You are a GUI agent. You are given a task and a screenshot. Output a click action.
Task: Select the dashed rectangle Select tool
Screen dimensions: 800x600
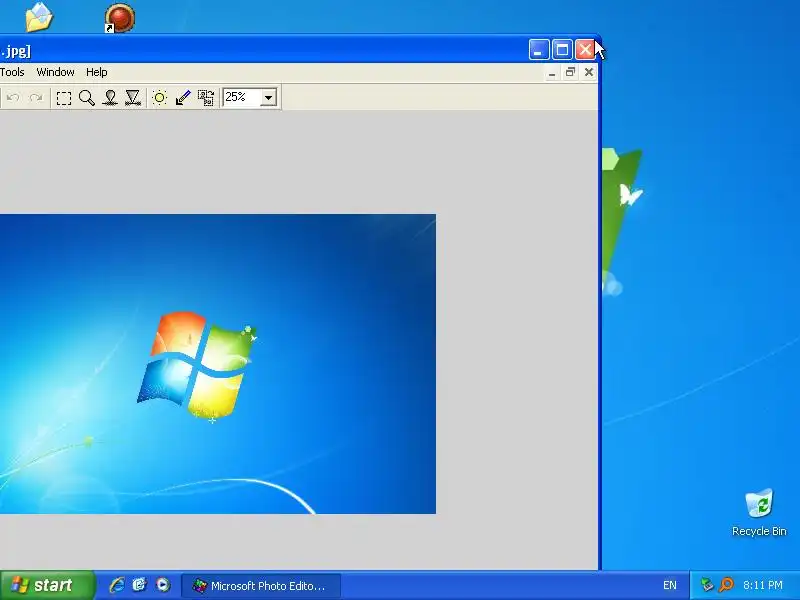point(64,98)
